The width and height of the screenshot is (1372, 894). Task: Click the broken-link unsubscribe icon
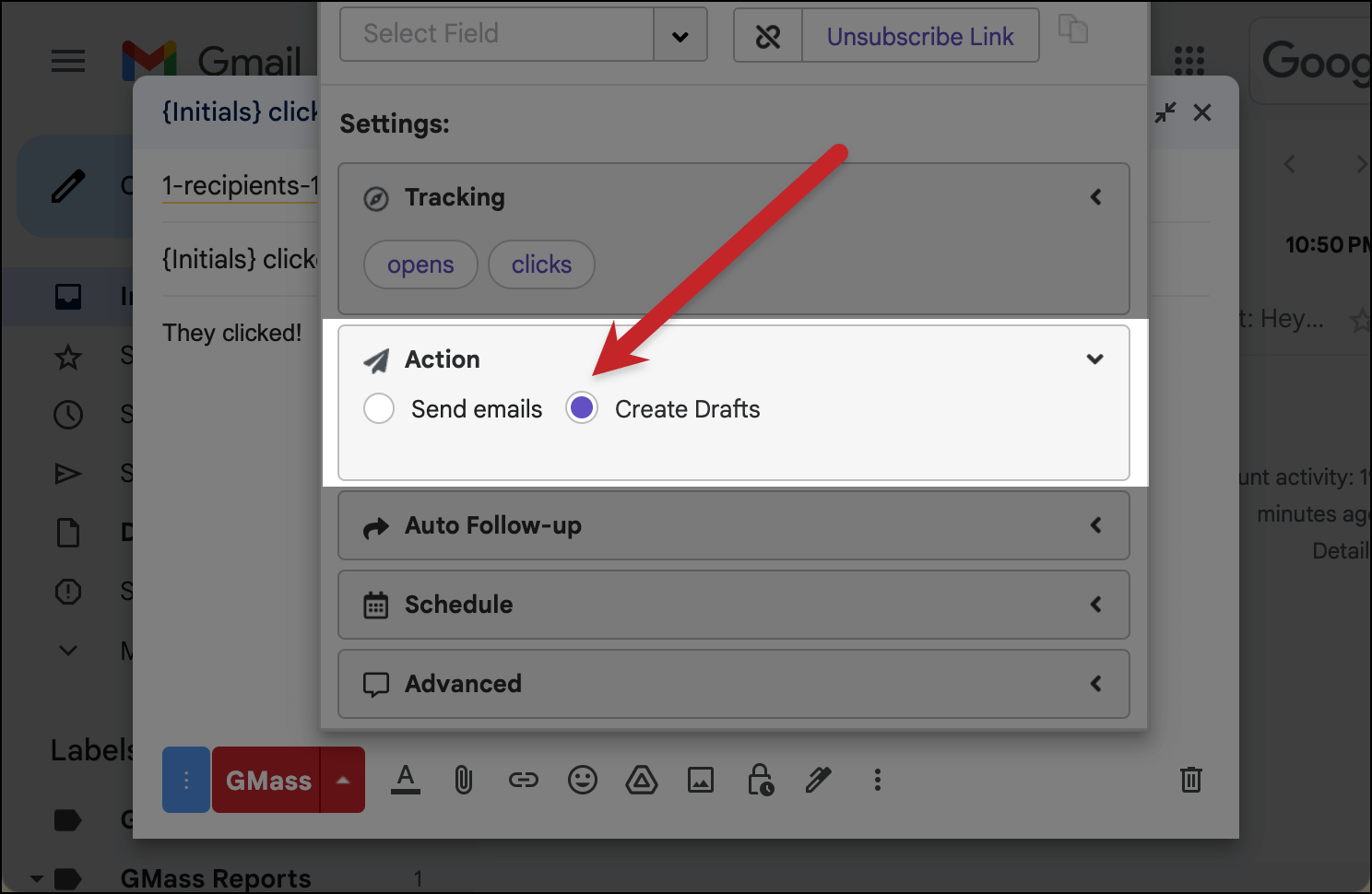click(768, 36)
